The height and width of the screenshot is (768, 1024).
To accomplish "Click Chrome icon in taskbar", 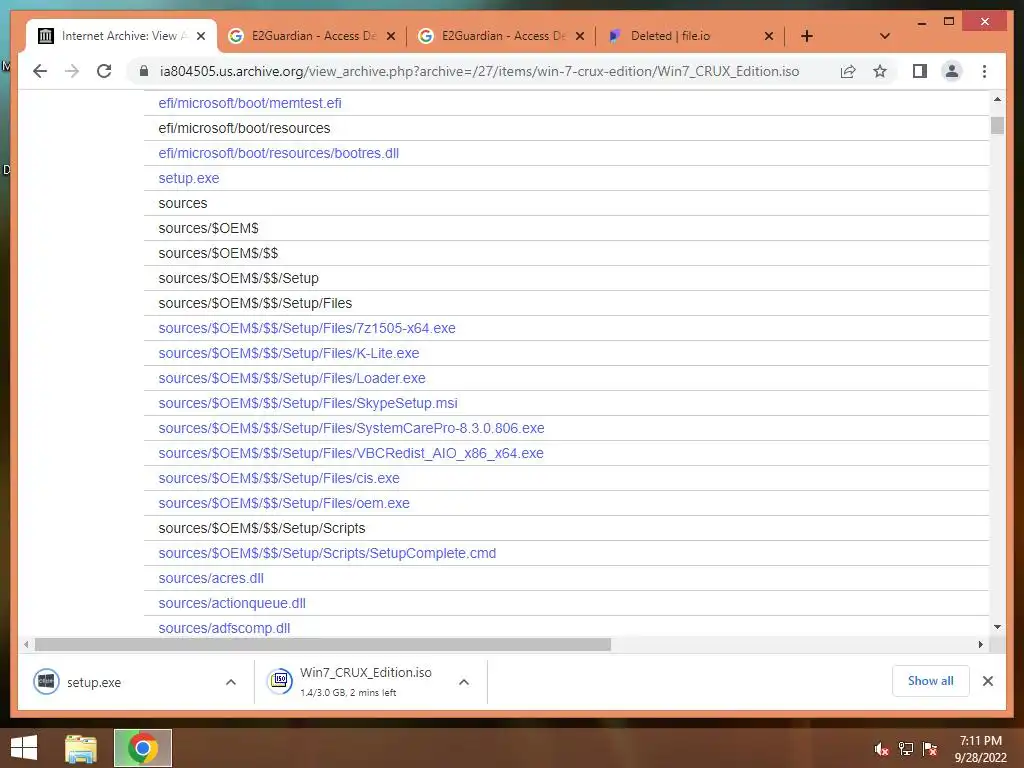I will (x=143, y=748).
